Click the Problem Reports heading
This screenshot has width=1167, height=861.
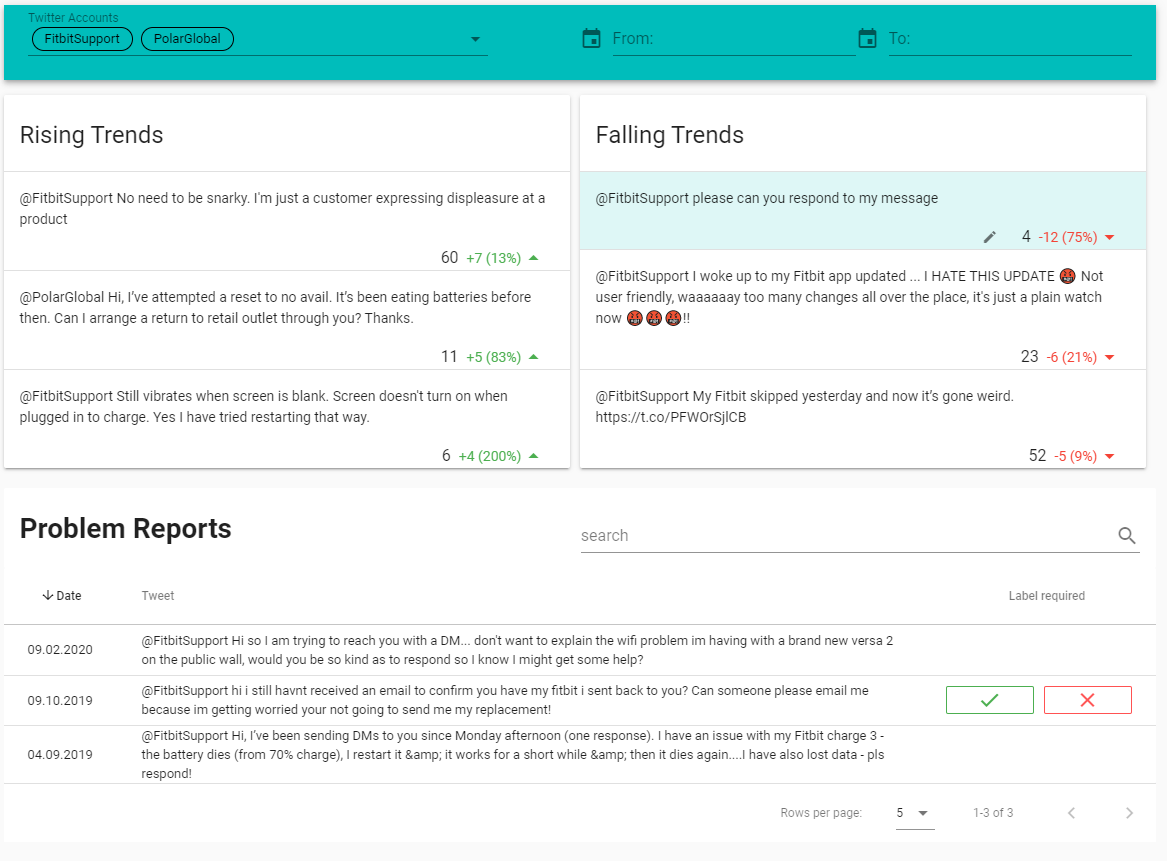coord(126,528)
